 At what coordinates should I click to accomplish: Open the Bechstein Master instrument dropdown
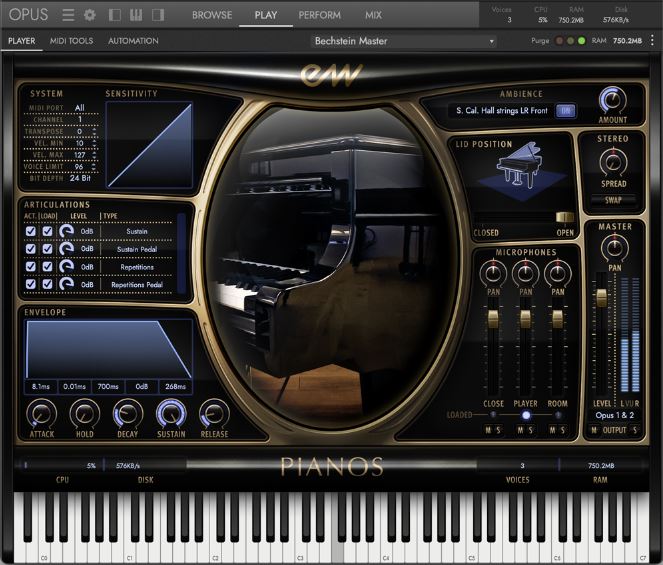pos(404,41)
